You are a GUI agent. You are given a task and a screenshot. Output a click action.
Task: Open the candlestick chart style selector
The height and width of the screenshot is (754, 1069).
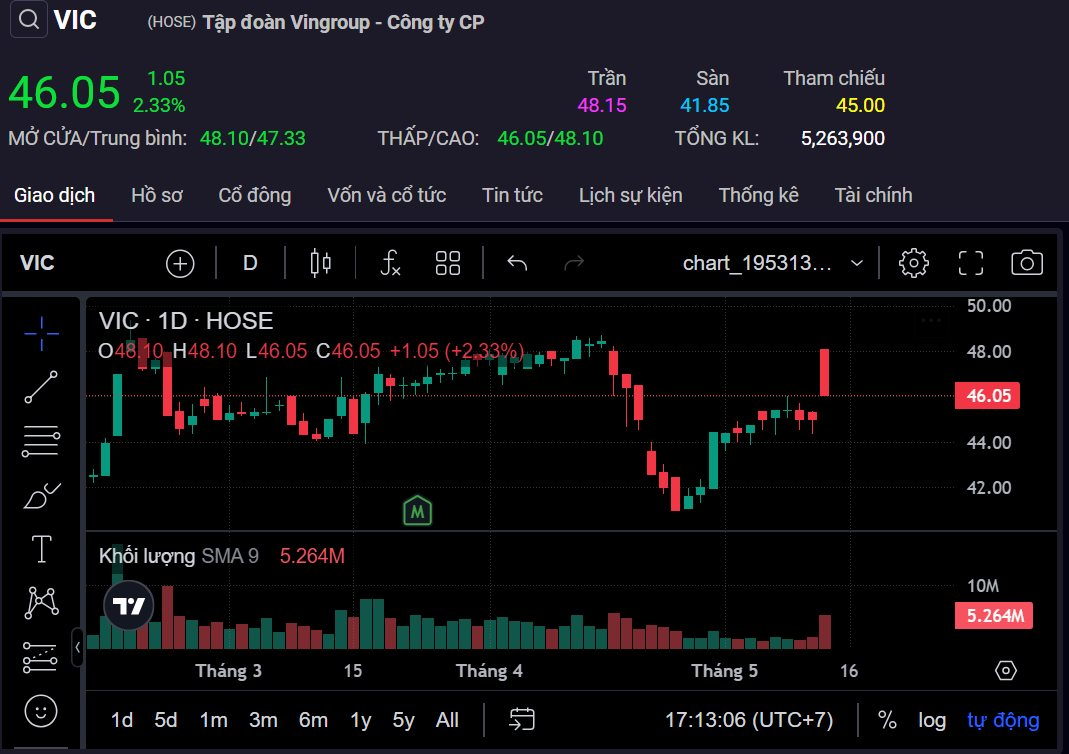pos(320,263)
